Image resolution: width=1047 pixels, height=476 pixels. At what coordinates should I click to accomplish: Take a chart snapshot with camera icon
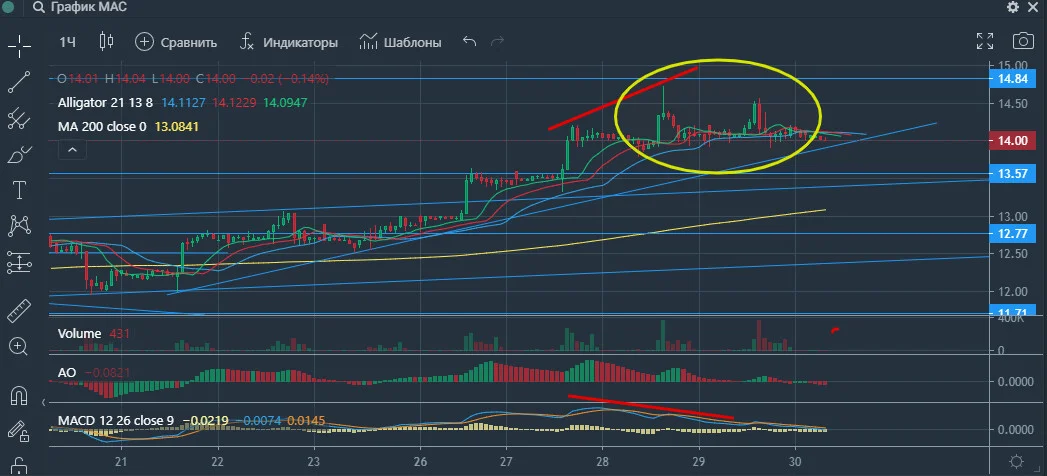1023,41
